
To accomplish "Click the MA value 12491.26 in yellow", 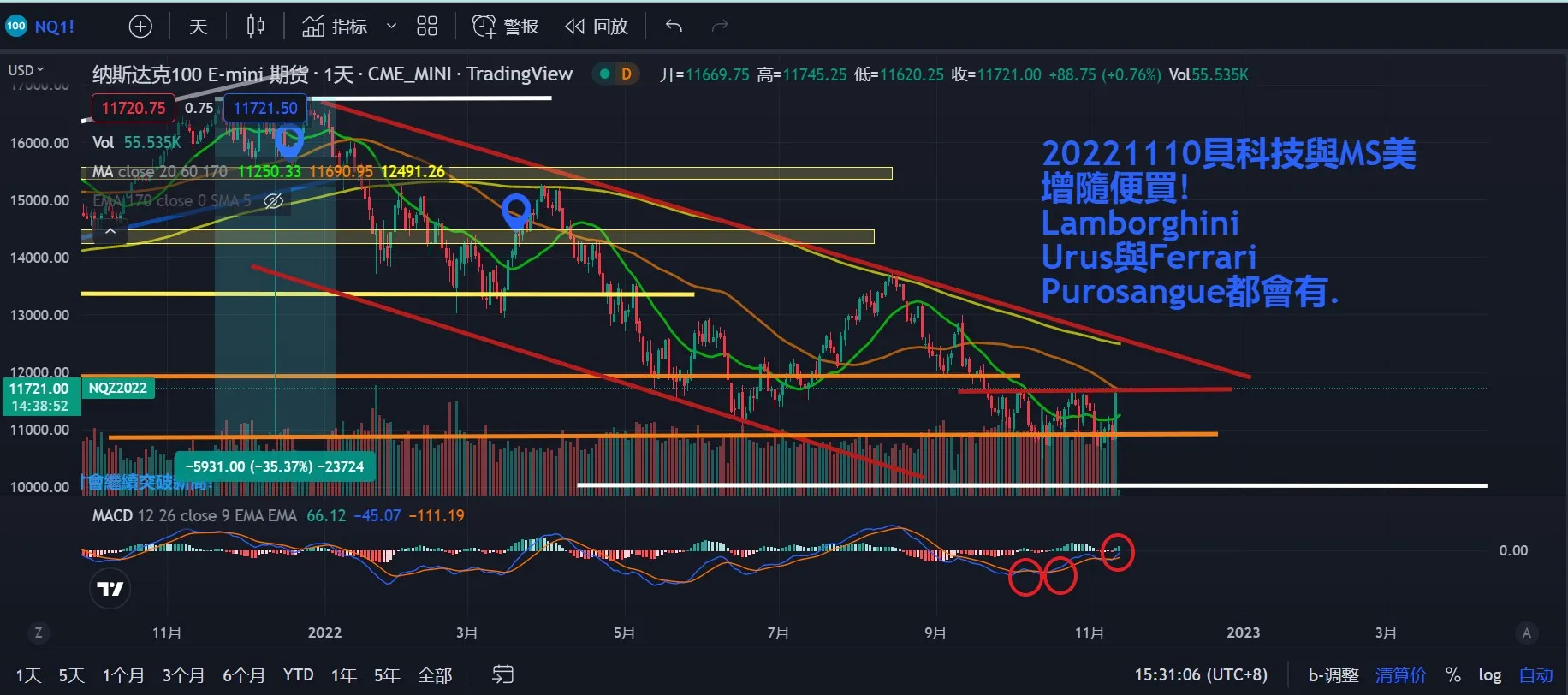I will pos(413,172).
